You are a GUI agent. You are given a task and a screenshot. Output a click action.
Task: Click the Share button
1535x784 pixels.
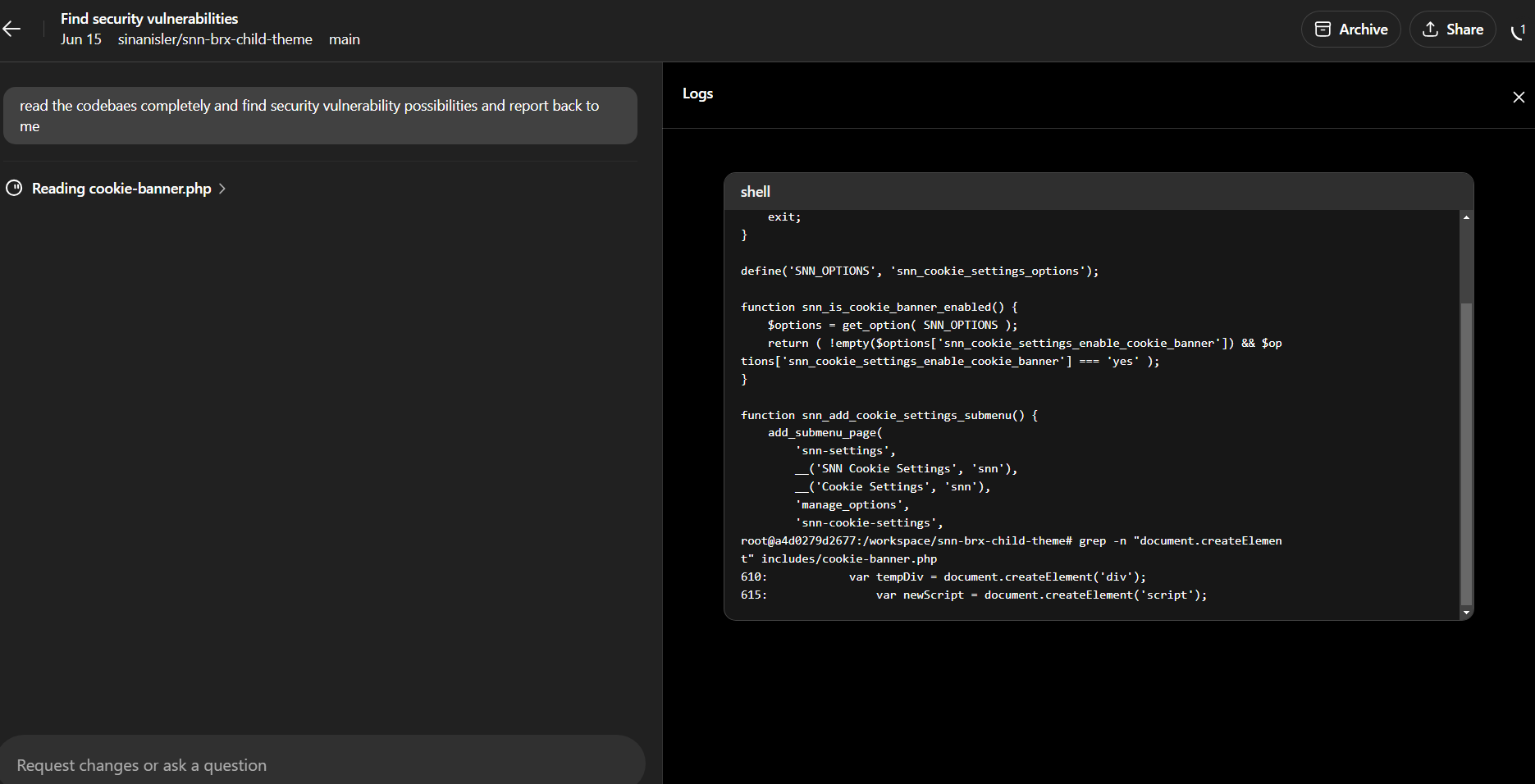click(1452, 30)
